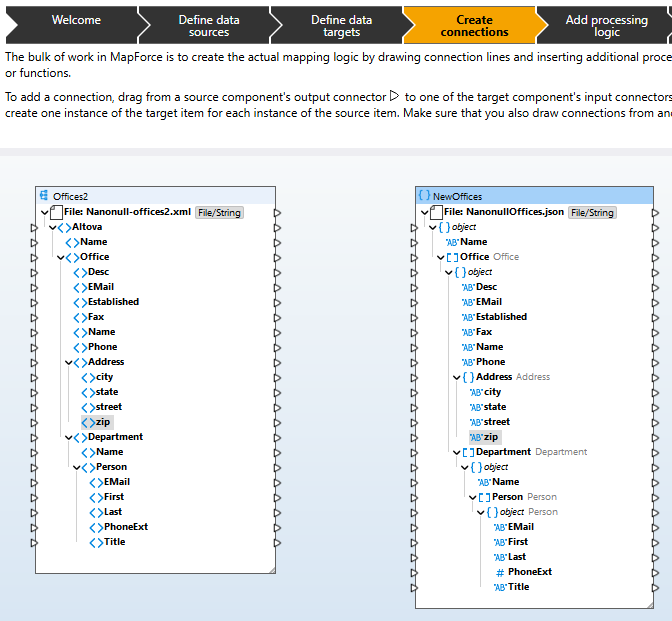The width and height of the screenshot is (672, 621).
Task: Click the Office array icon in NewOffices
Action: coord(452,257)
